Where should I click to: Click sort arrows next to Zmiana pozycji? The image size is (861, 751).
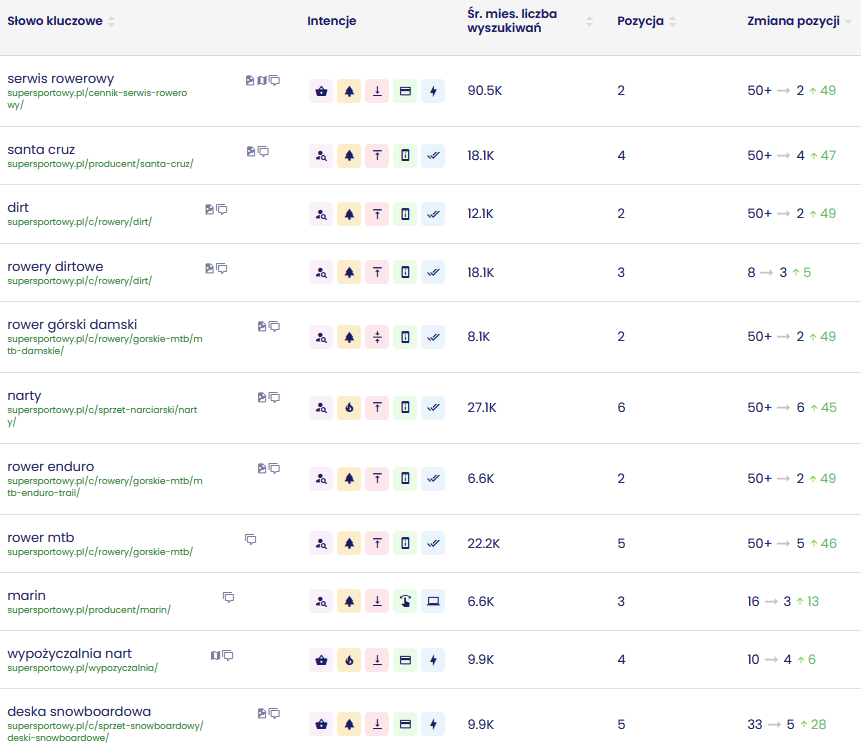(x=848, y=22)
